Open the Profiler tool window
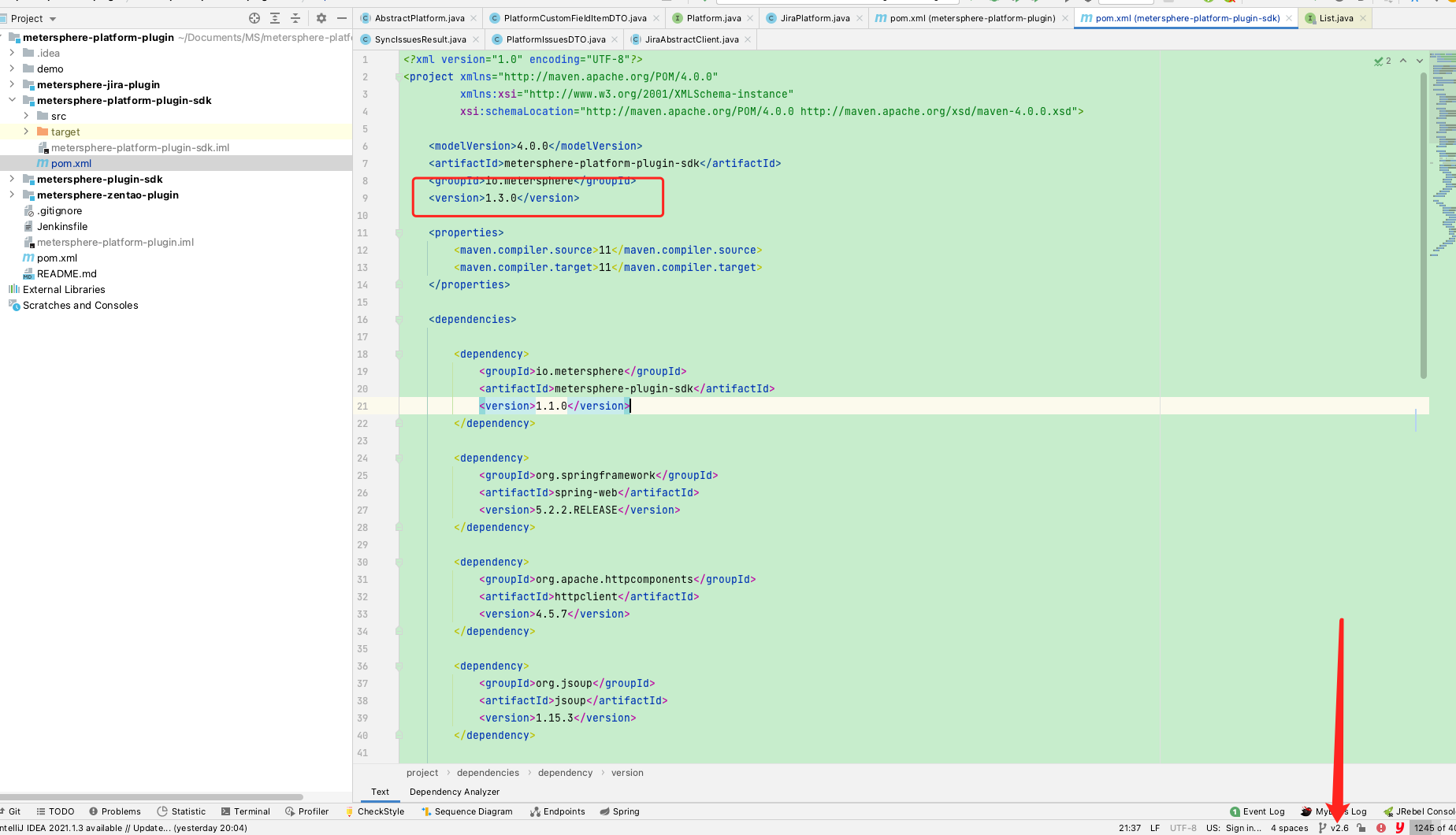This screenshot has width=1456, height=835. pyautogui.click(x=307, y=811)
